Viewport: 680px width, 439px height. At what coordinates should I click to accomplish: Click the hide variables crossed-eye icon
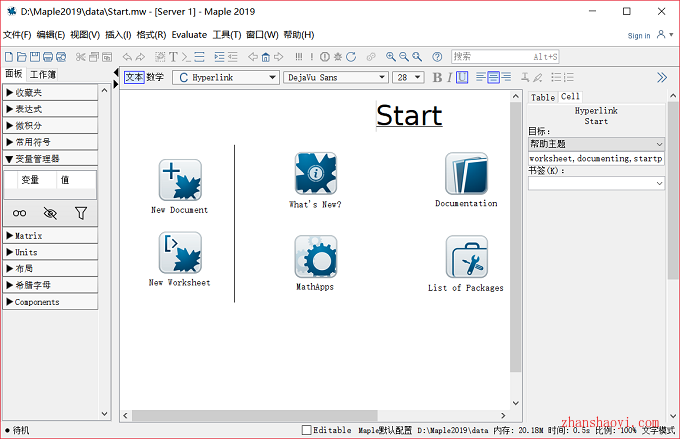[x=50, y=213]
